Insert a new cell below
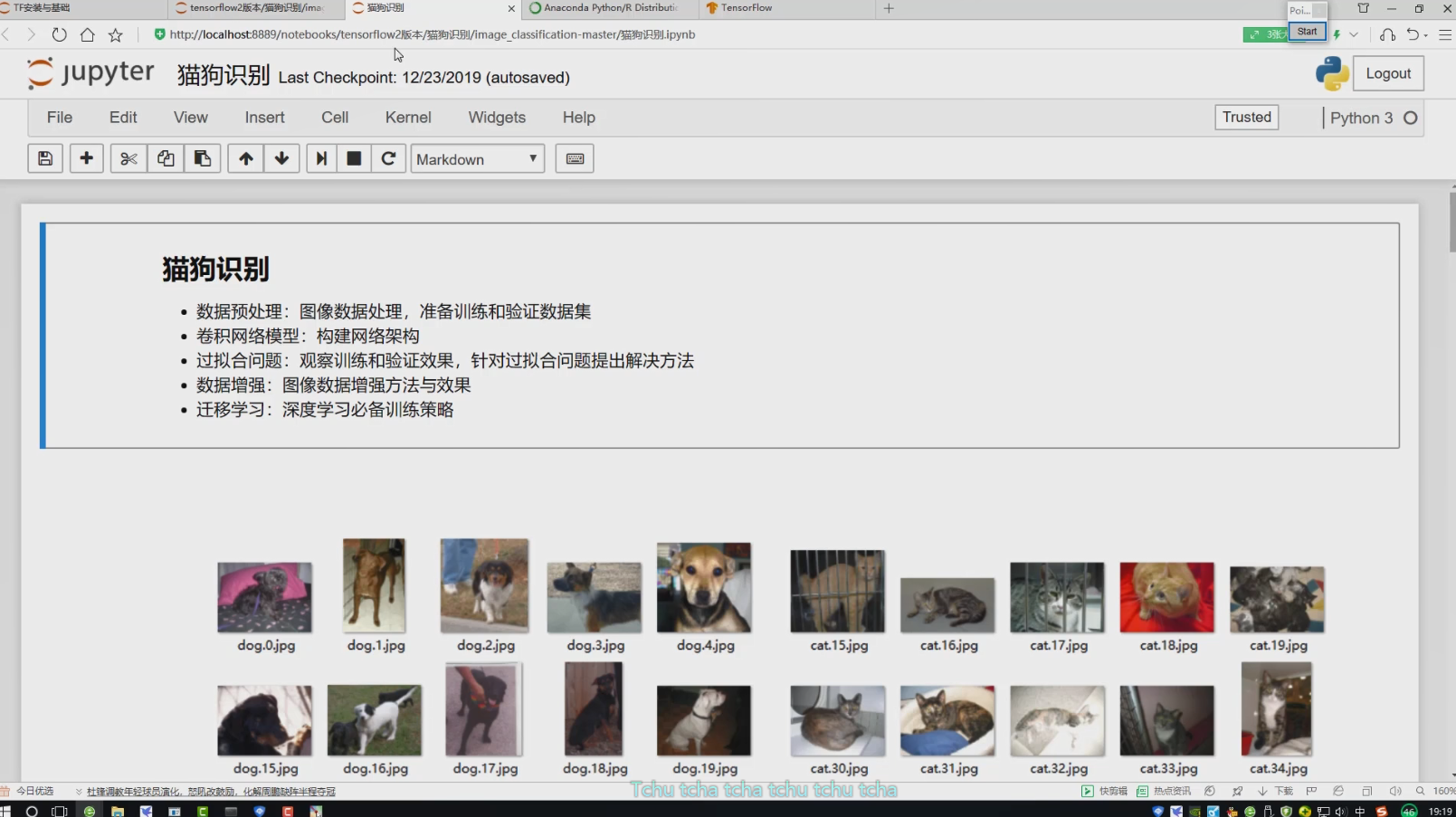Viewport: 1456px width, 817px height. pyautogui.click(x=87, y=158)
